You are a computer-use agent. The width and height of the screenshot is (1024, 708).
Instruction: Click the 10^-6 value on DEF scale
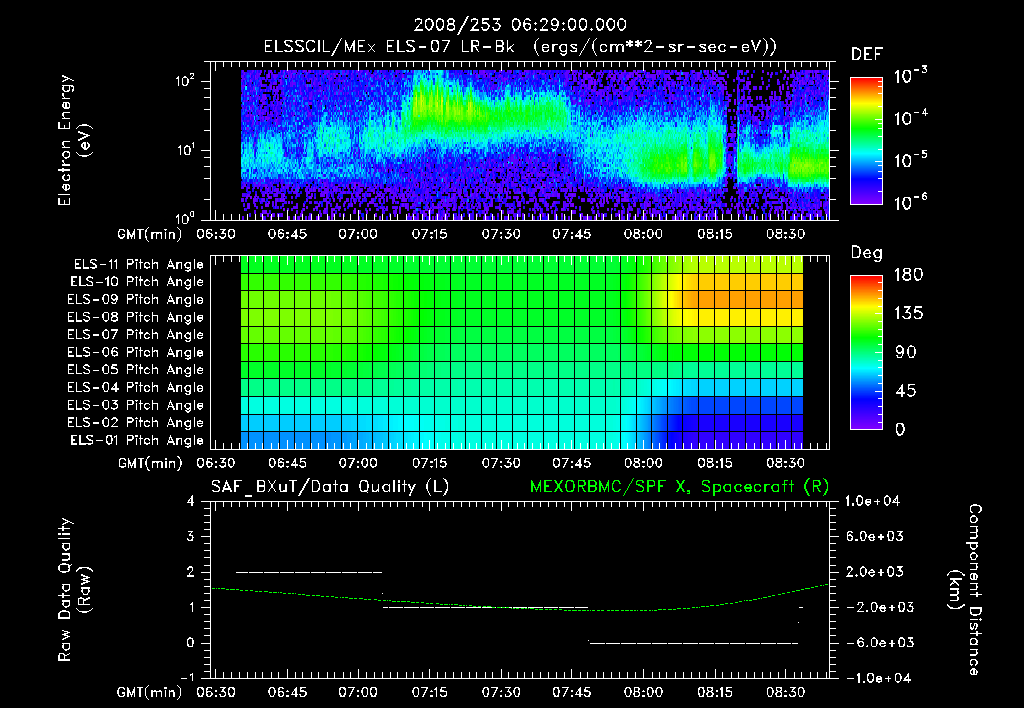pyautogui.click(x=910, y=202)
